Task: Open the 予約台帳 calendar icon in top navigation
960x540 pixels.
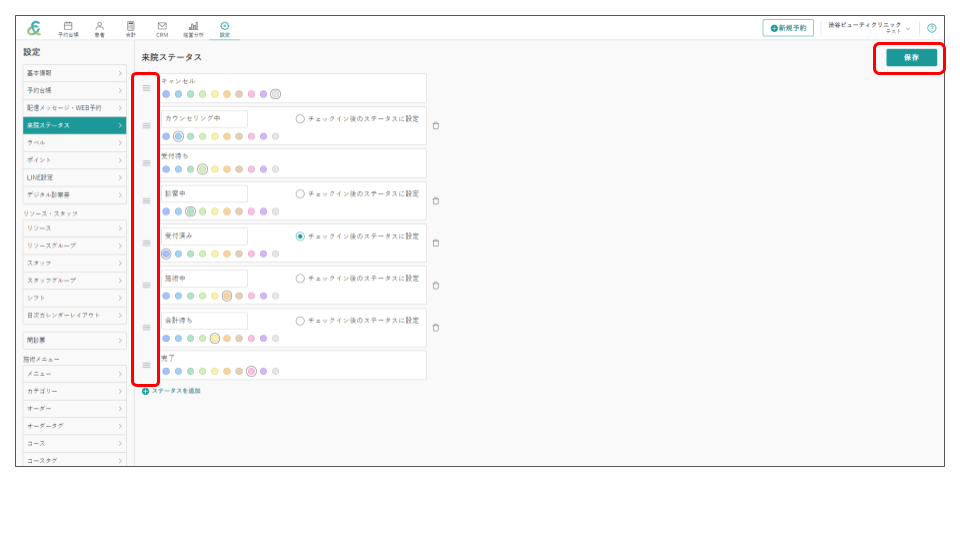Action: coord(68,28)
